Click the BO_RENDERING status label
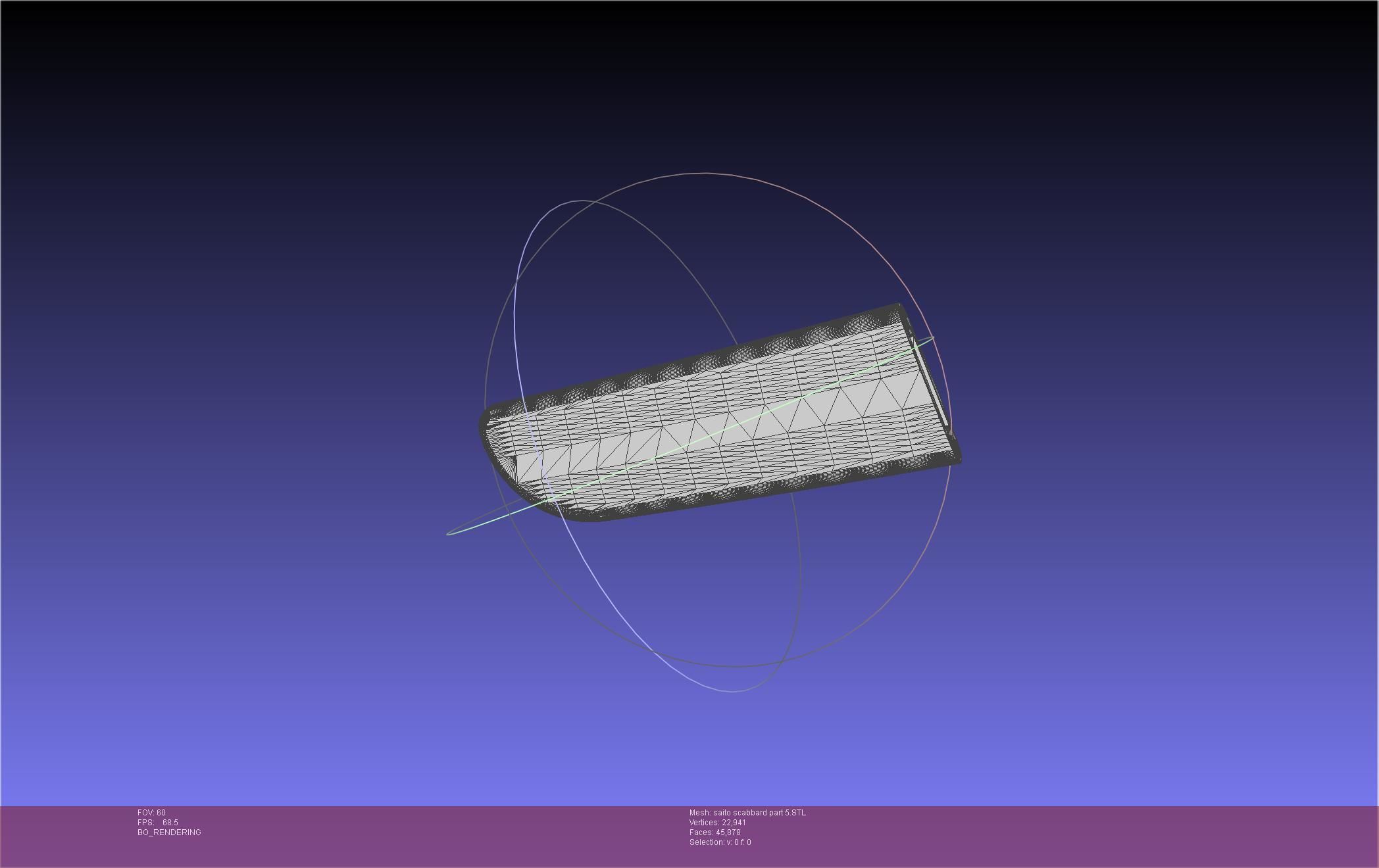 coord(169,832)
